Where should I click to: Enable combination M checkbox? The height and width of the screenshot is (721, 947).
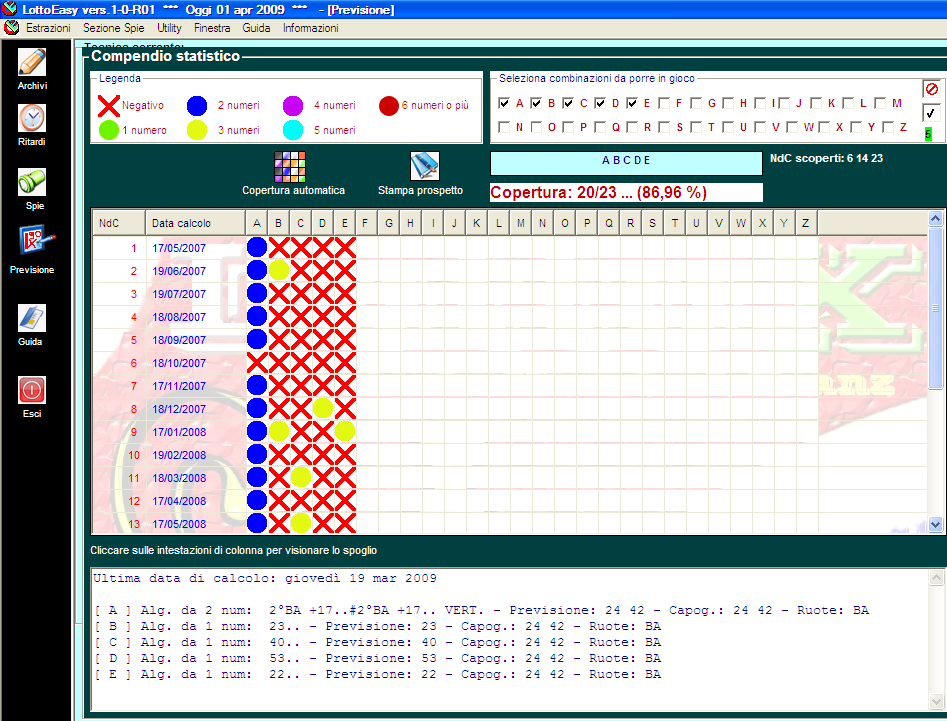pos(880,103)
